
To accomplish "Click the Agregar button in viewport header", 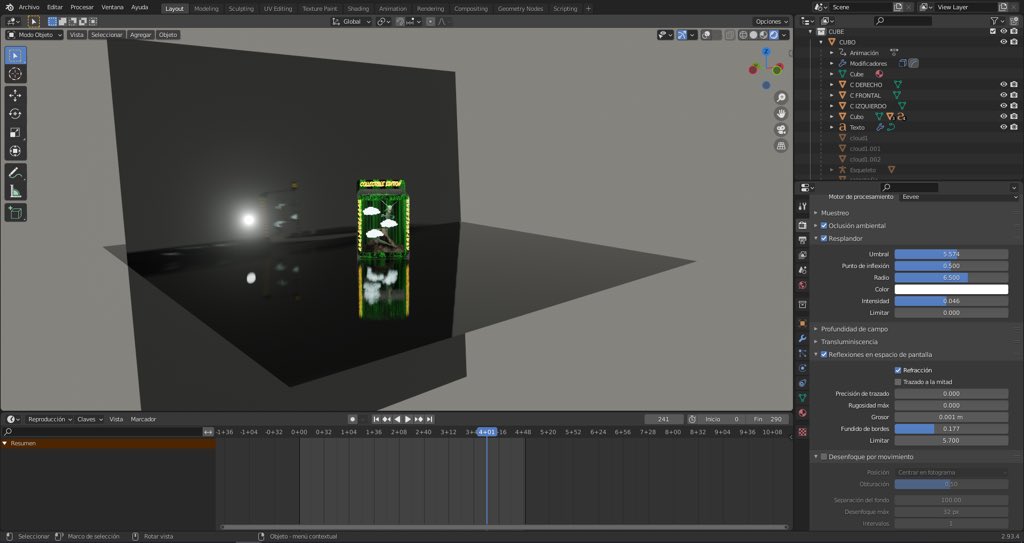I will click(x=140, y=35).
